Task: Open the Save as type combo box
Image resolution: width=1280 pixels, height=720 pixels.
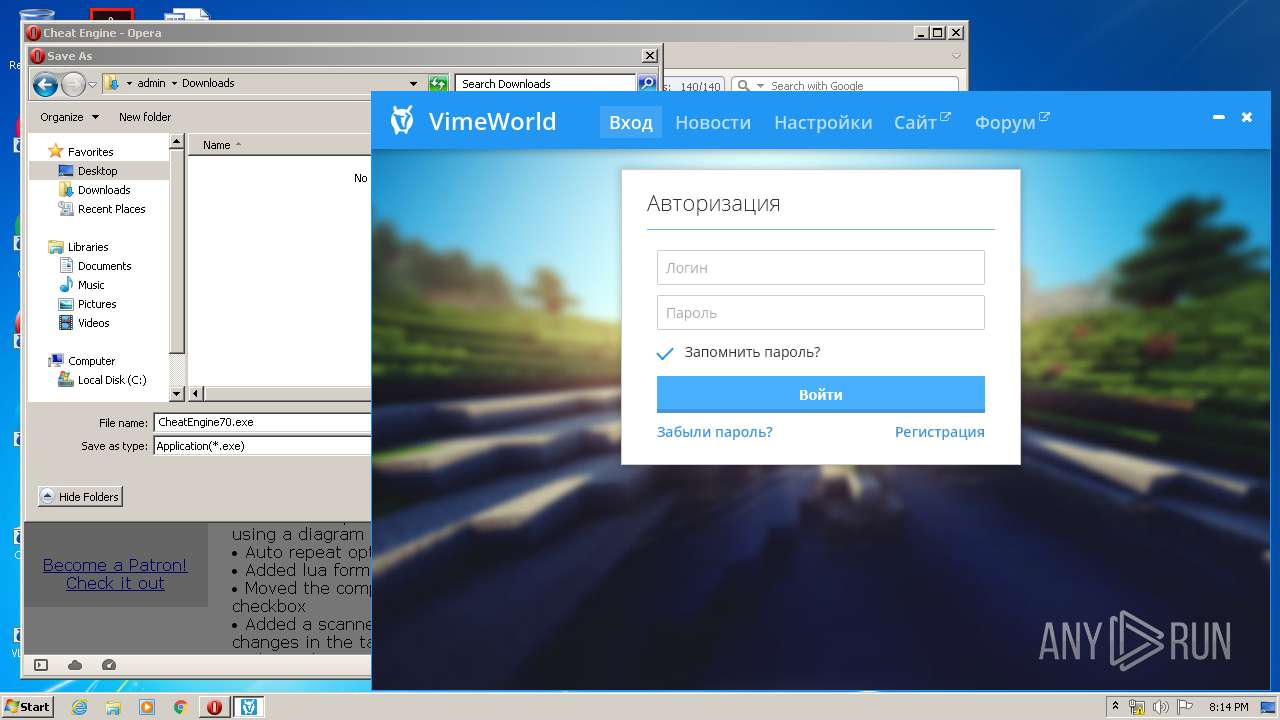Action: [x=263, y=446]
